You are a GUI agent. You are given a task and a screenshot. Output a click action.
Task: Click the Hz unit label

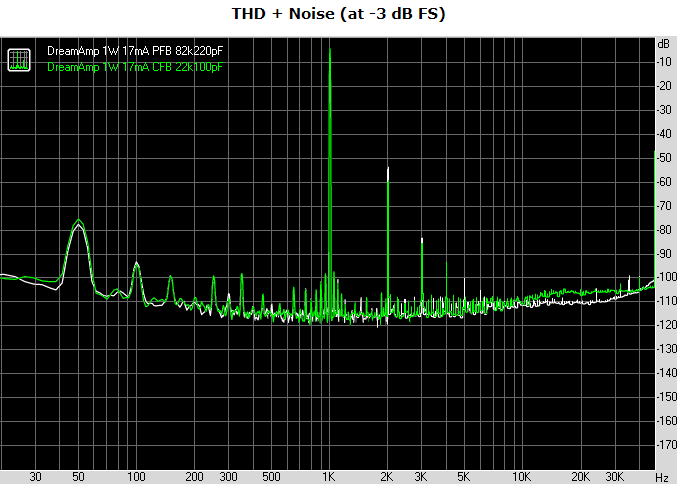point(662,478)
